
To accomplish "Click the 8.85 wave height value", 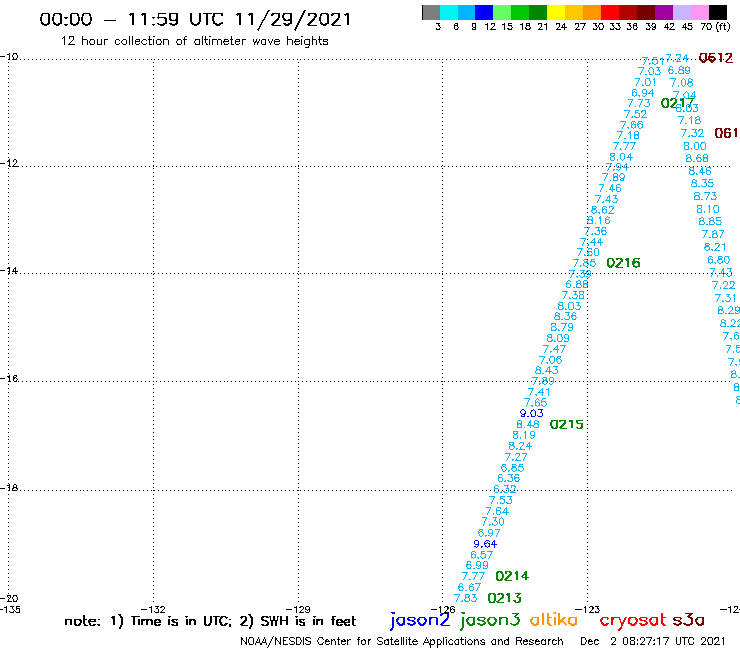I will (x=710, y=221).
